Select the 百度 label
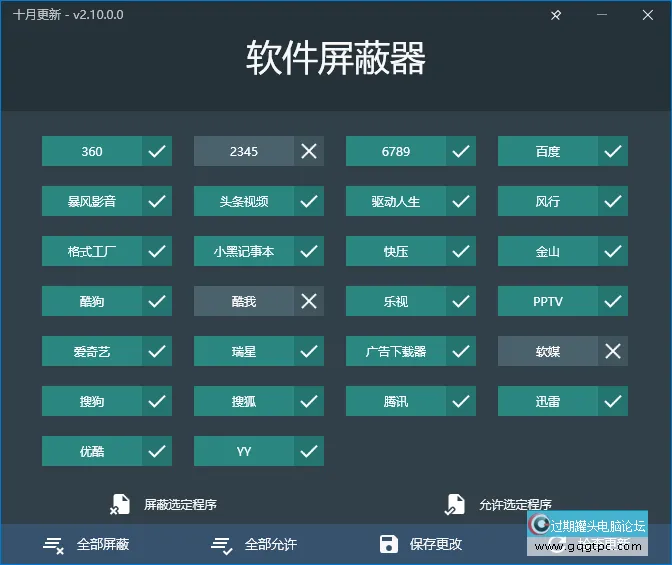The width and height of the screenshot is (672, 565). 548,151
